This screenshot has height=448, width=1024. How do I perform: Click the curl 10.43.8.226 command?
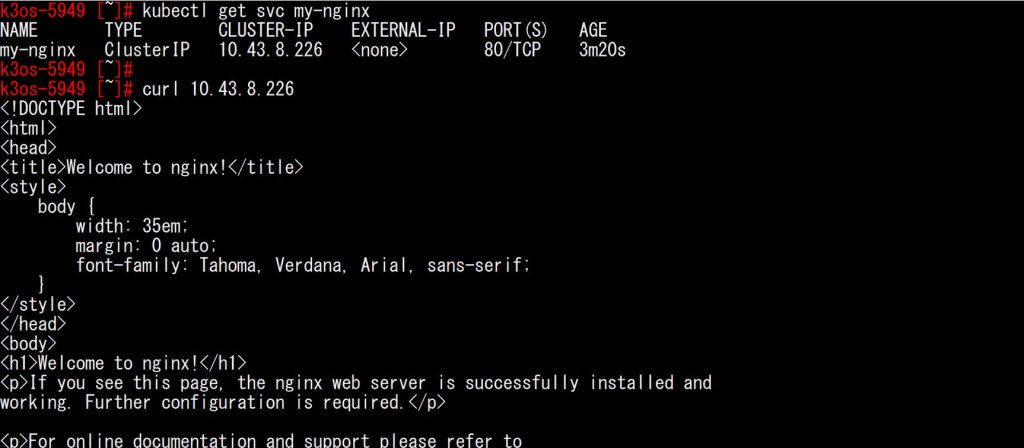click(x=218, y=89)
